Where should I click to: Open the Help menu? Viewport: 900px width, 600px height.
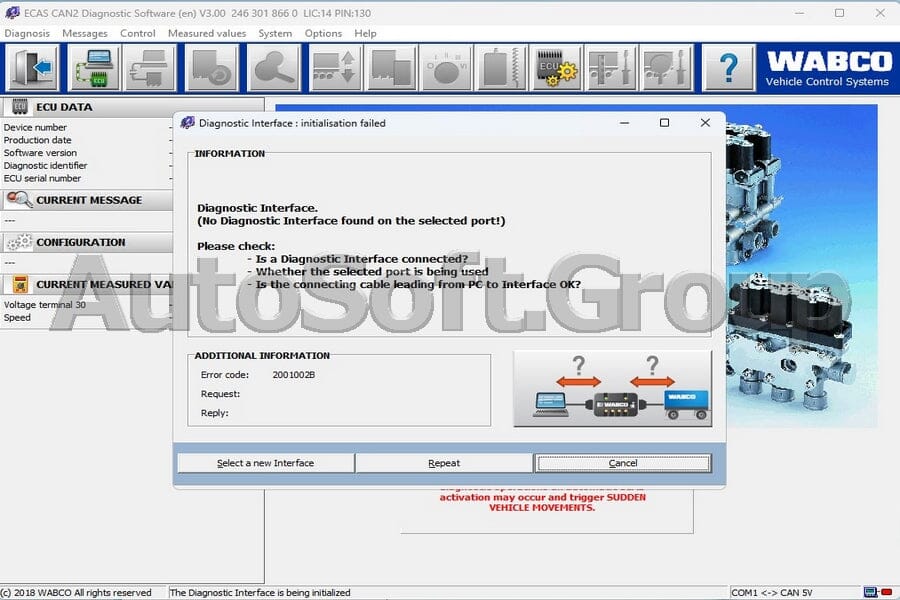[365, 33]
